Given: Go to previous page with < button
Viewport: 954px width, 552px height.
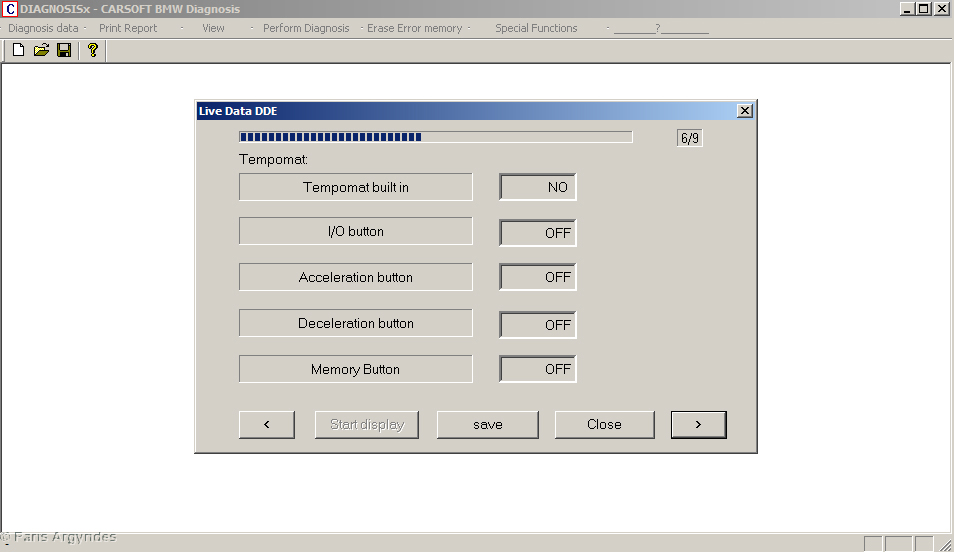Looking at the screenshot, I should click(x=266, y=425).
